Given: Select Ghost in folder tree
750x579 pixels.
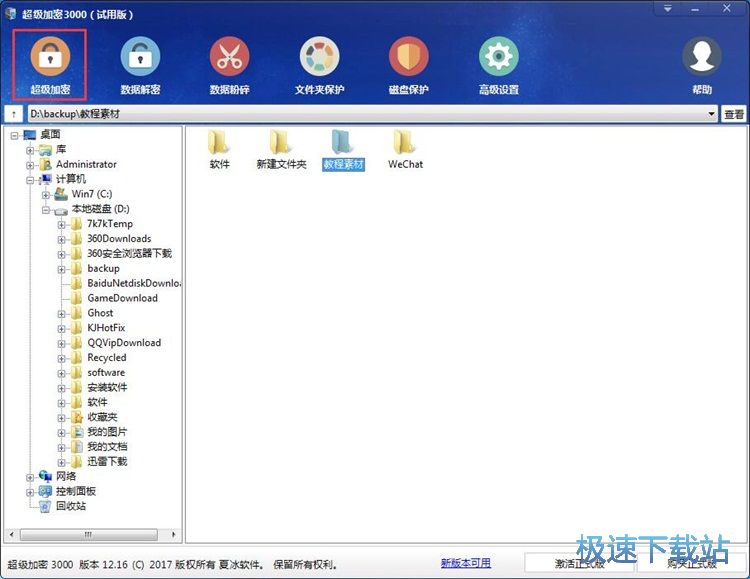Looking at the screenshot, I should pyautogui.click(x=100, y=312).
